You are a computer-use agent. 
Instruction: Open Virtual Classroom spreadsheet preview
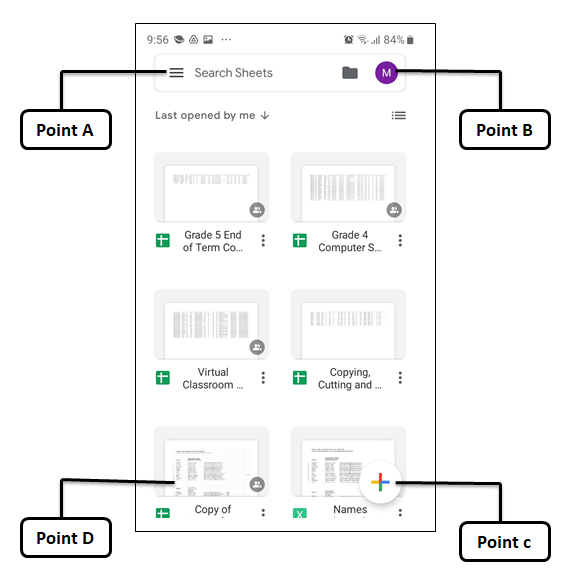211,324
